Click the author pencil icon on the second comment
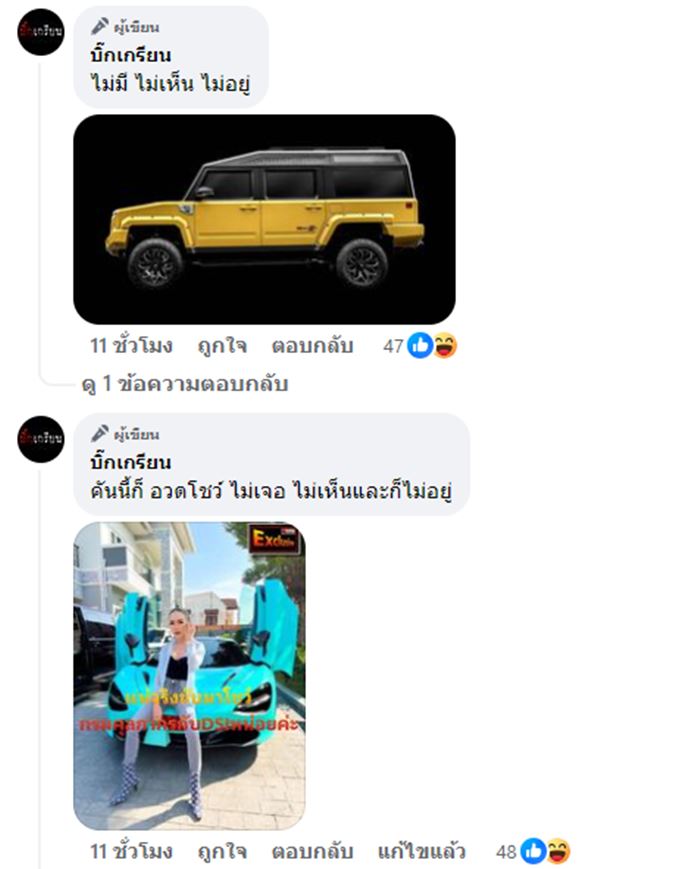Image resolution: width=700 pixels, height=869 pixels. [100, 433]
